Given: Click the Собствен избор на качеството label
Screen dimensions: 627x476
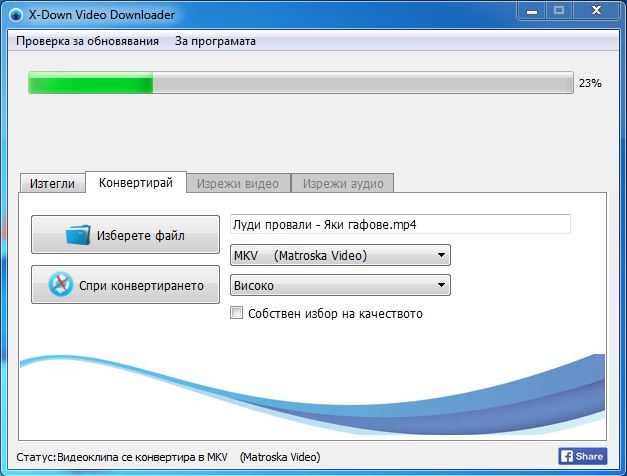Looking at the screenshot, I should coord(335,314).
